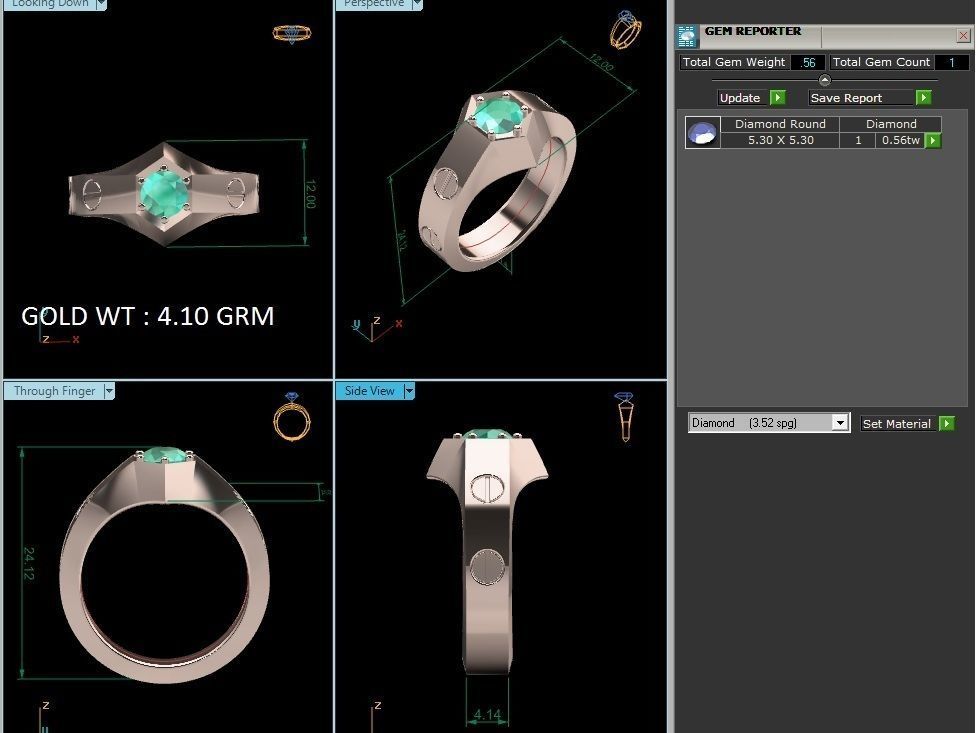Viewport: 977px width, 733px height.
Task: Select the Through Finger viewport label
Action: [54, 391]
